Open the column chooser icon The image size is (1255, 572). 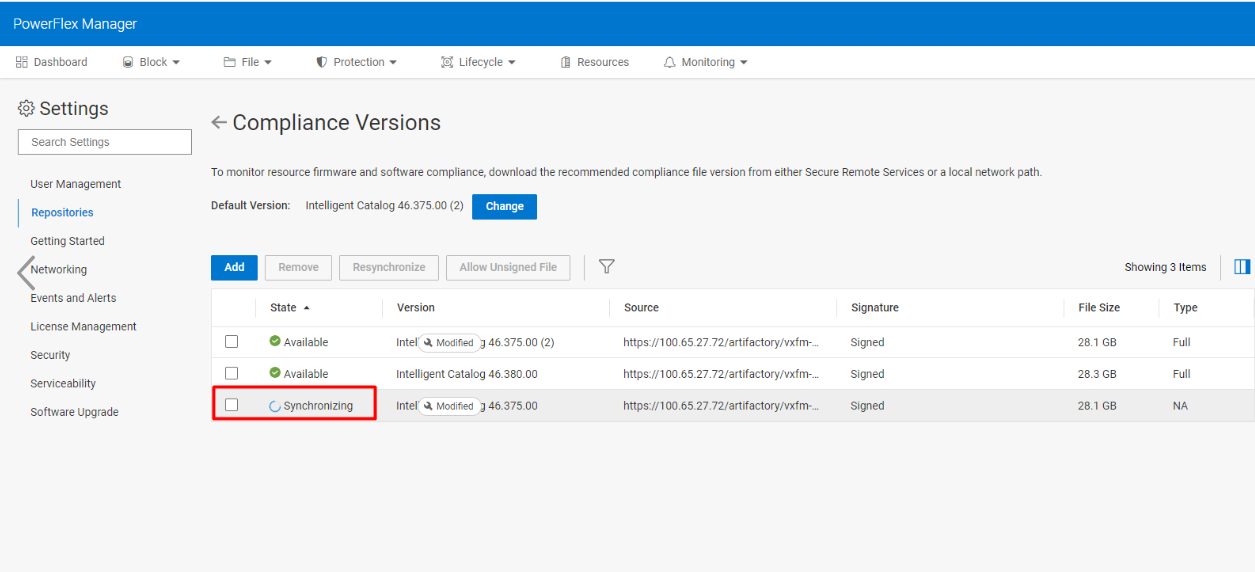point(1242,267)
